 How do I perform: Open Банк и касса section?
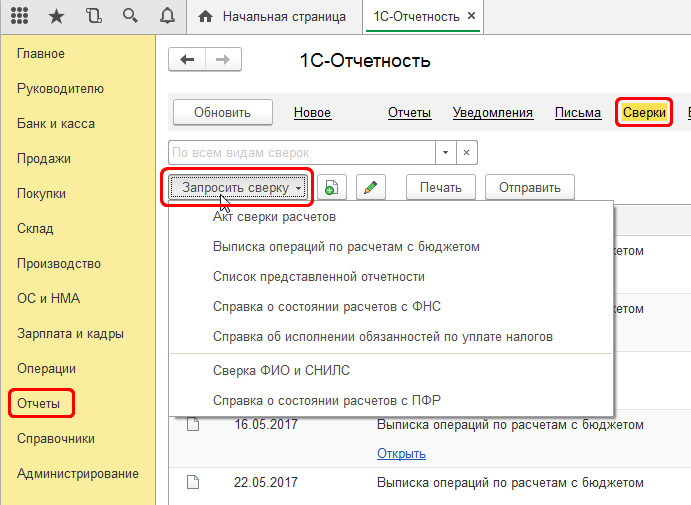click(56, 124)
